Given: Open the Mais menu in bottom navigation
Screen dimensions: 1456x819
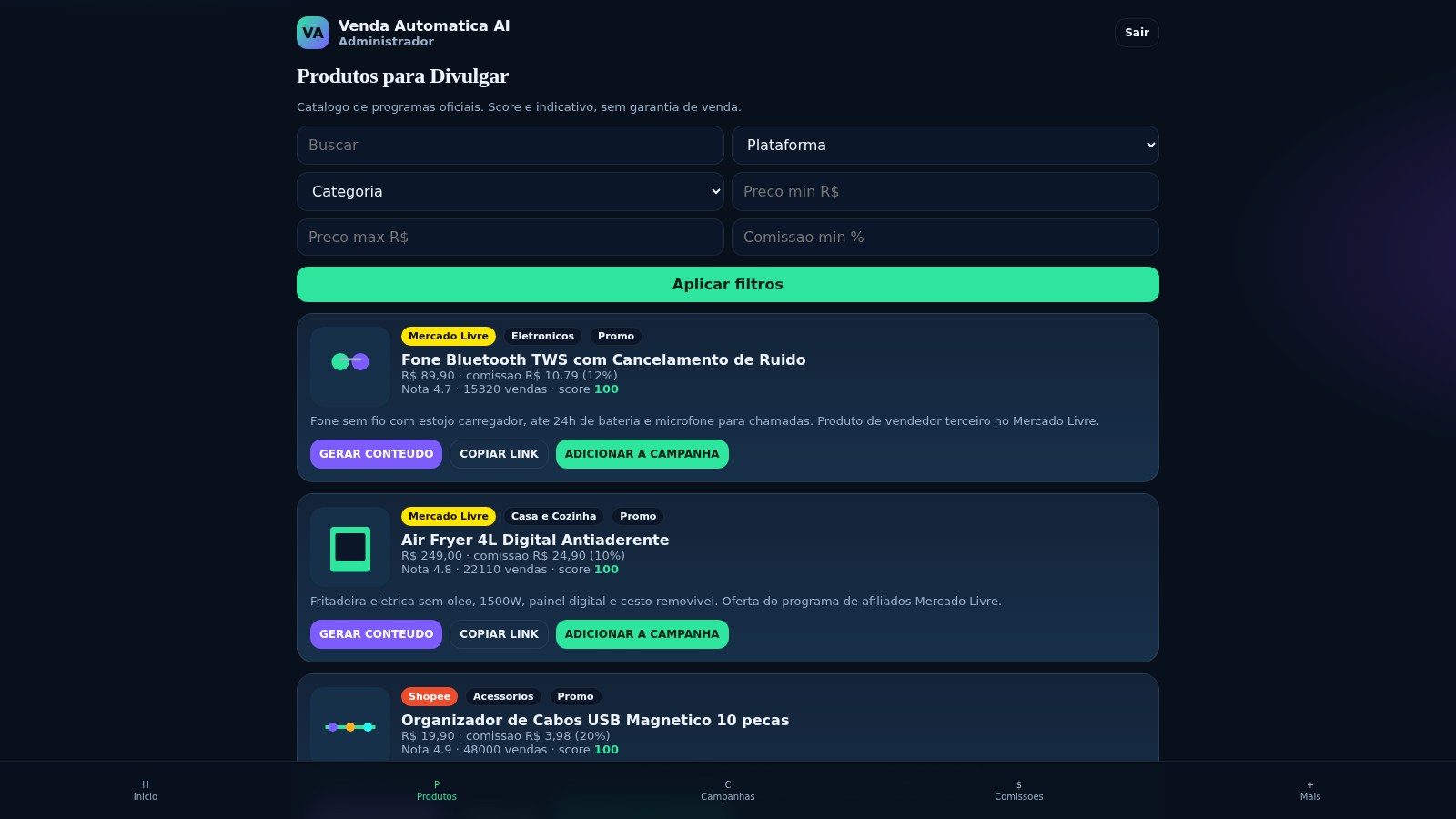Looking at the screenshot, I should point(1310,791).
